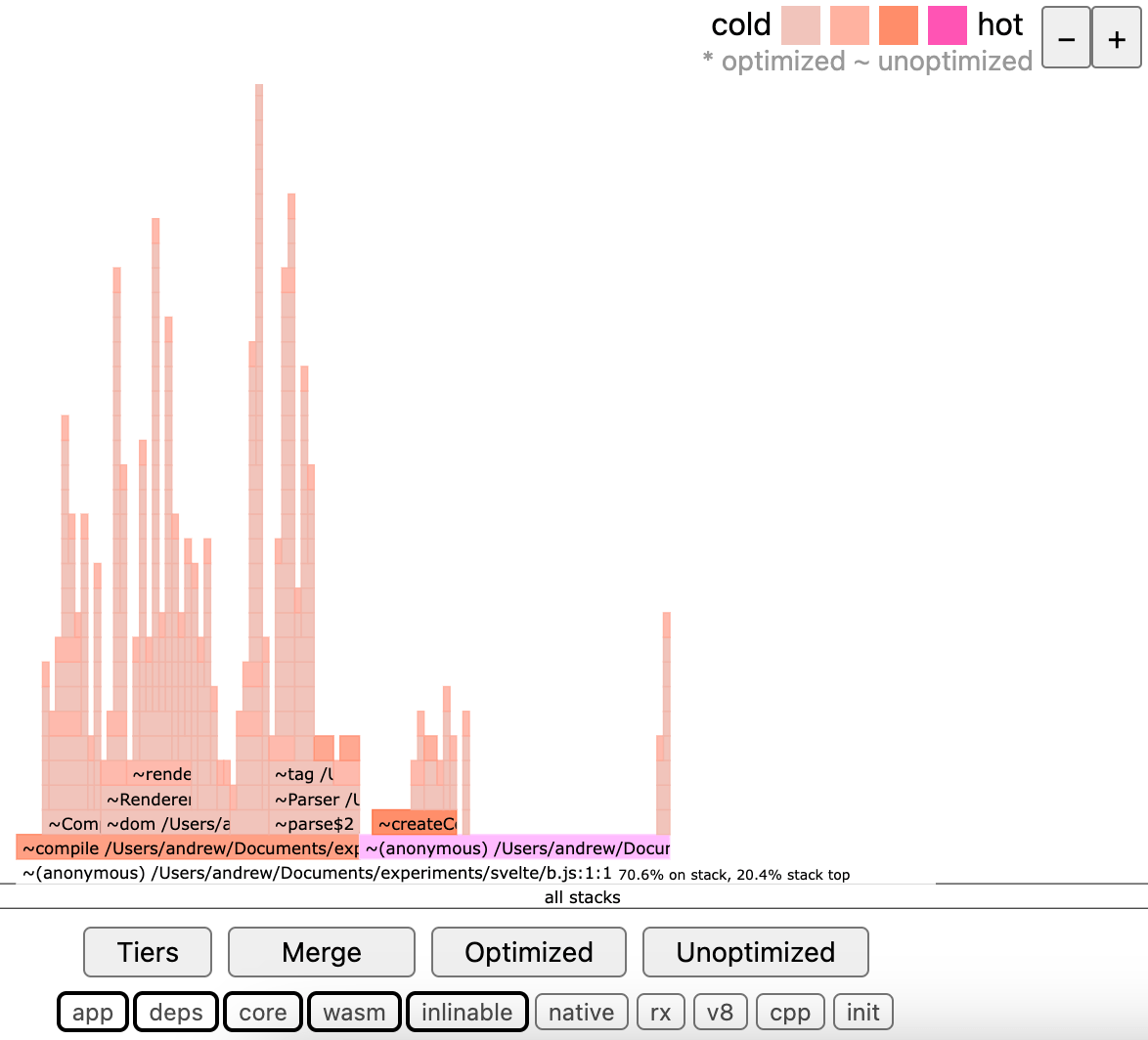Toggle the app frame filter
This screenshot has width=1148, height=1040.
tap(92, 1012)
